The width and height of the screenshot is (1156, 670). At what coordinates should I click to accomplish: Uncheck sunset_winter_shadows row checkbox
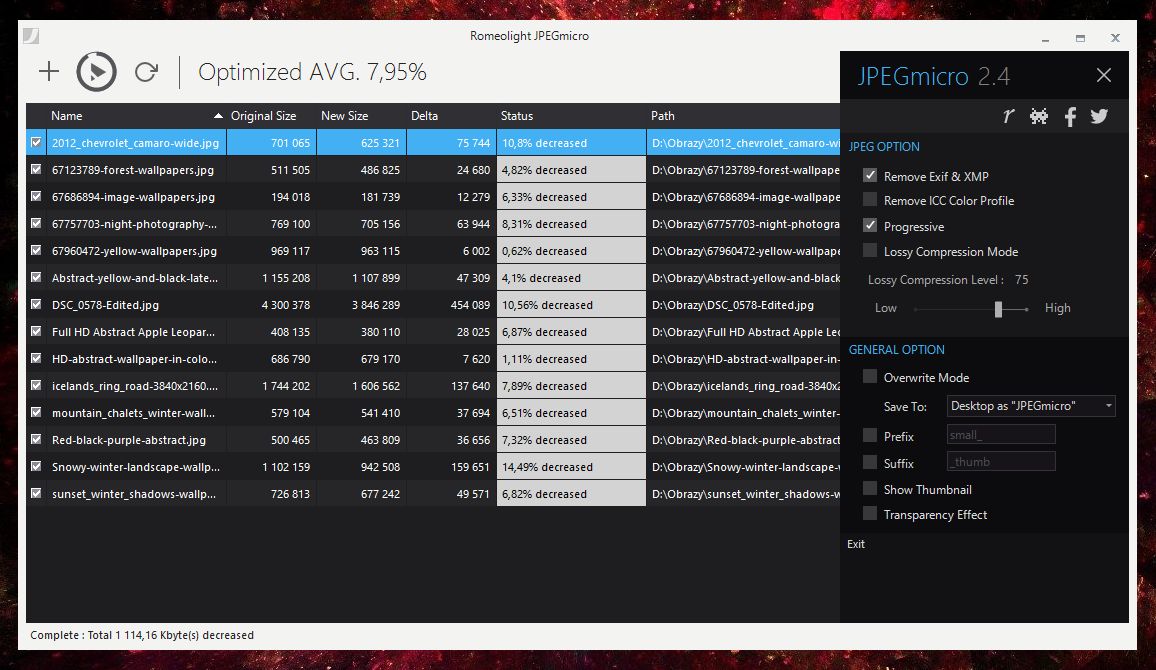click(x=35, y=493)
